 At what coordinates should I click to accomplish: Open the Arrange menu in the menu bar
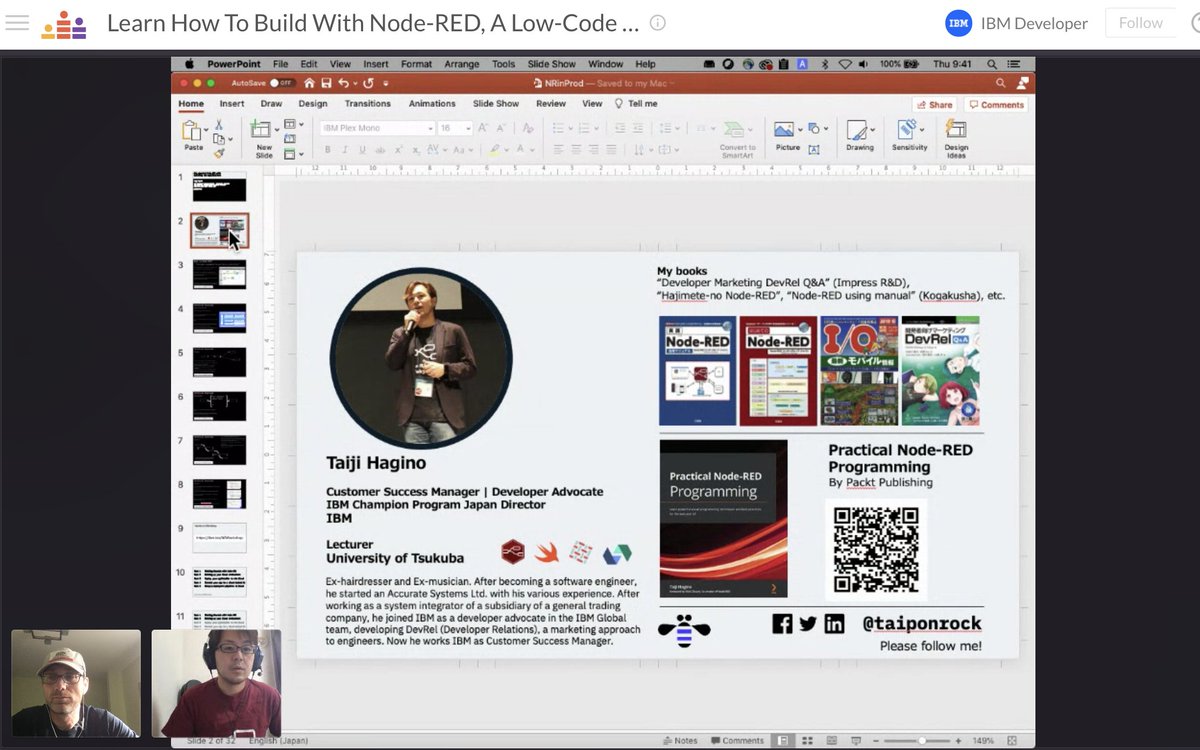[x=461, y=63]
